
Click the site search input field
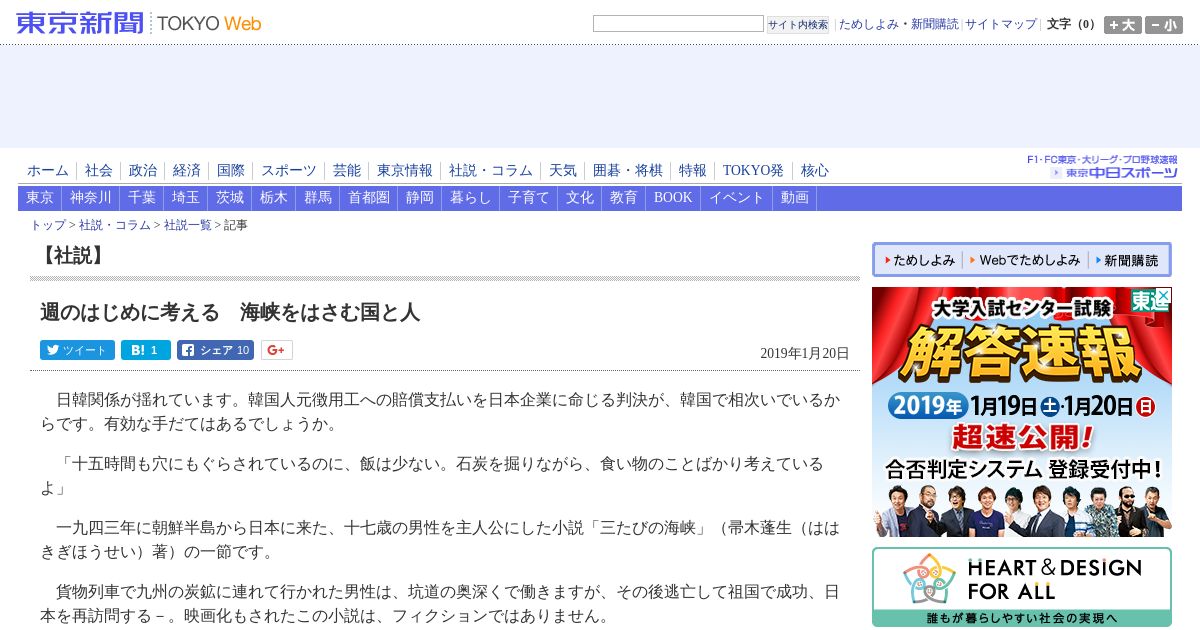coord(678,24)
